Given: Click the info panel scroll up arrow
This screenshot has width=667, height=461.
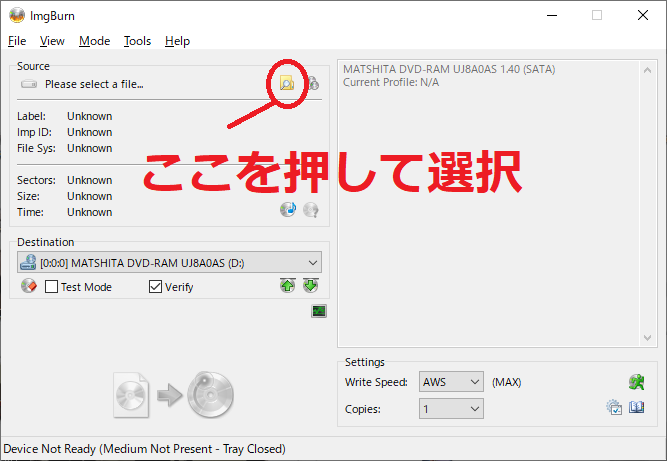Looking at the screenshot, I should tap(647, 70).
